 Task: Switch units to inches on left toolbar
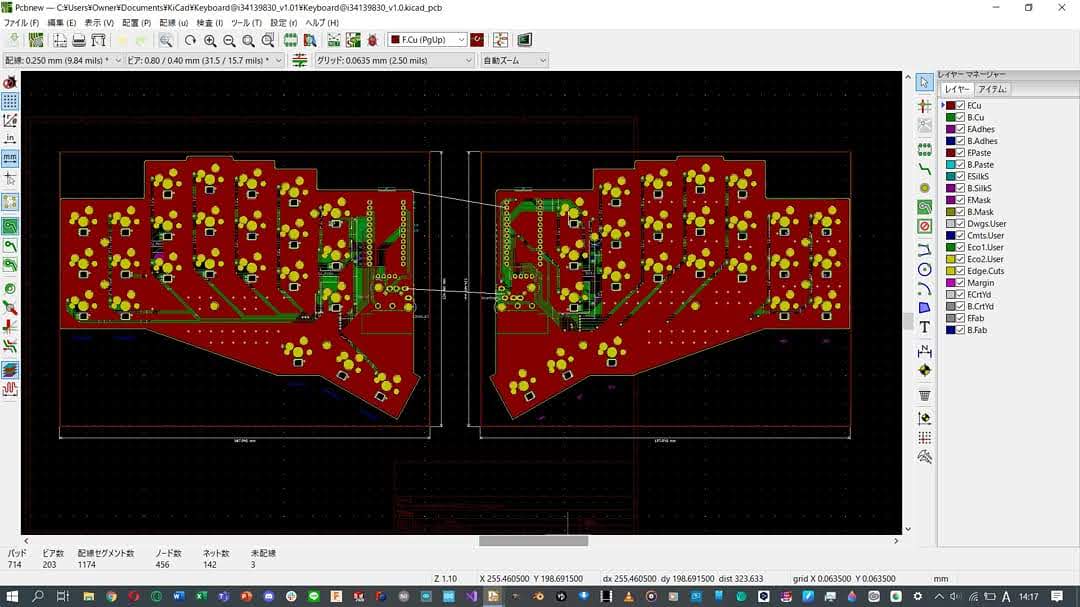10,139
